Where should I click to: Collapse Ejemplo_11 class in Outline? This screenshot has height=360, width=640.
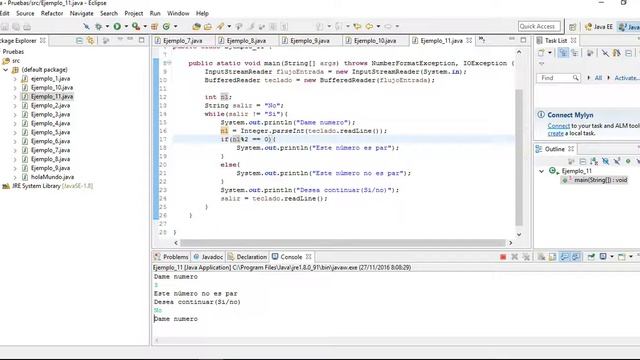(542, 171)
